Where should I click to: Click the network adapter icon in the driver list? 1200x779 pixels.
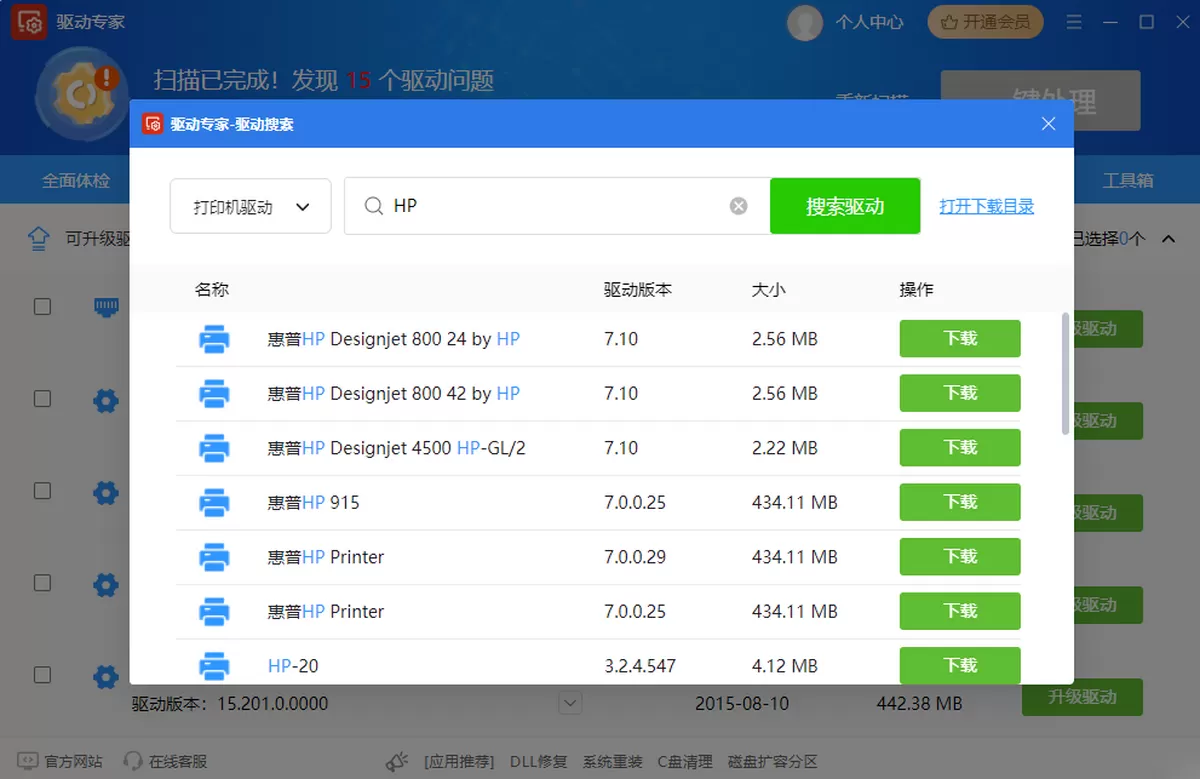106,307
